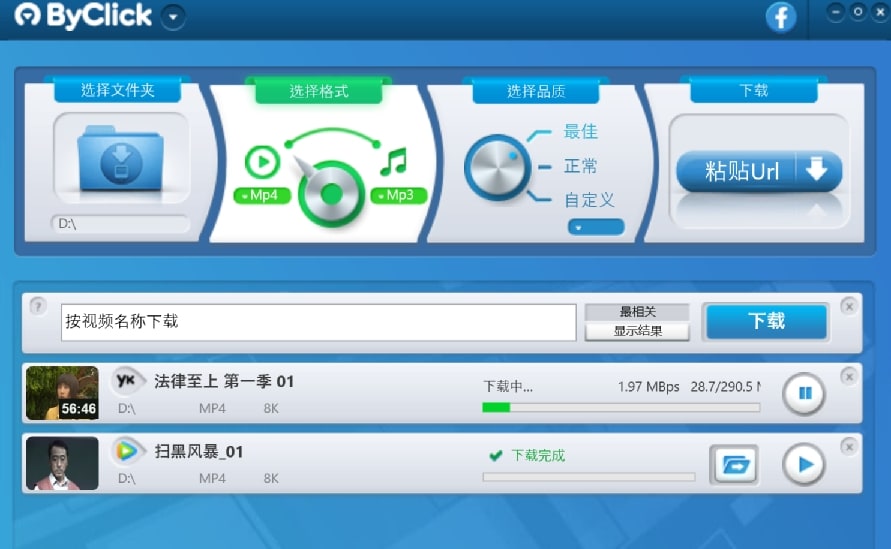The image size is (891, 549).
Task: Open the Mp4 format dropdown
Action: pyautogui.click(x=262, y=195)
